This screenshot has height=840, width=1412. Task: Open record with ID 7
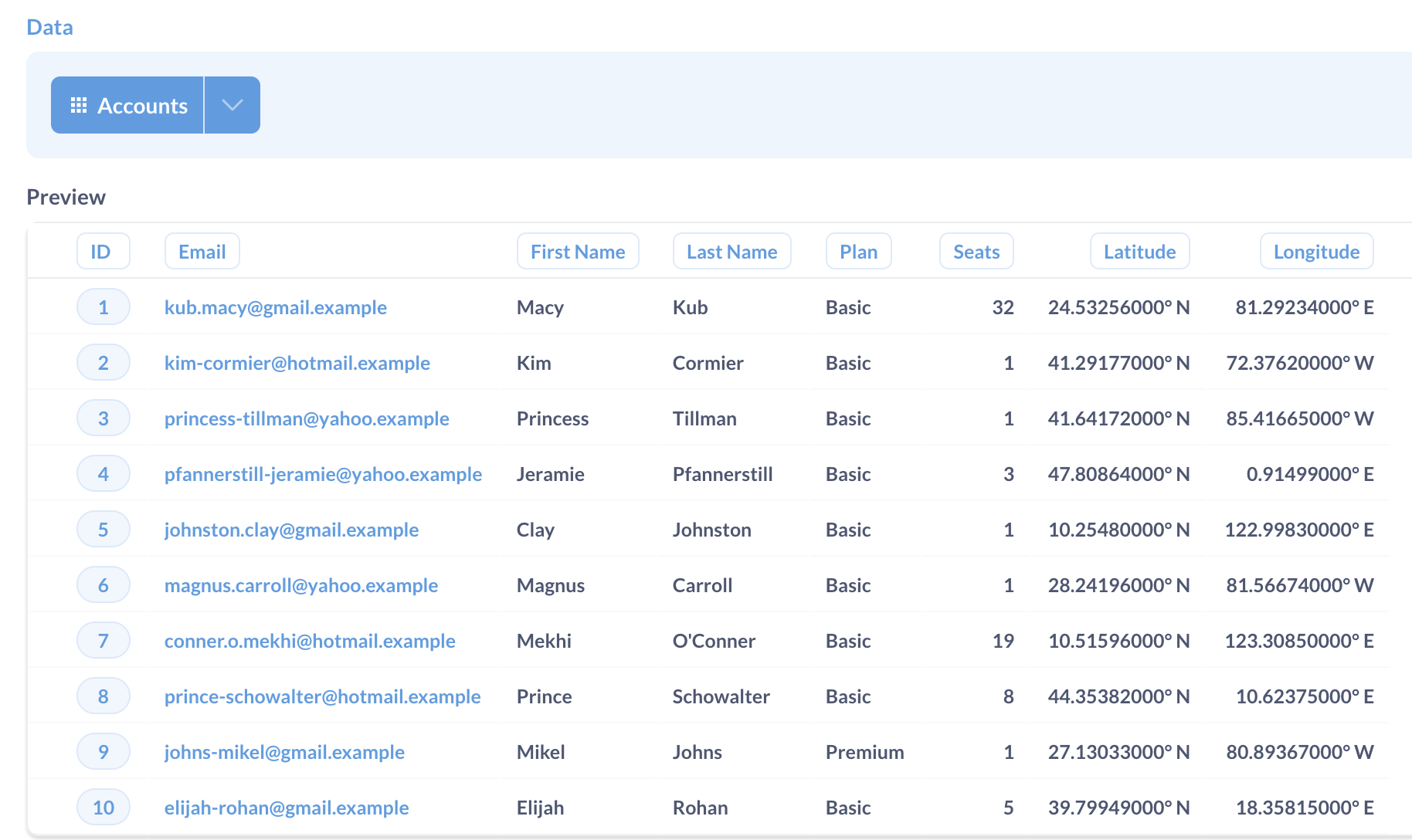[103, 641]
